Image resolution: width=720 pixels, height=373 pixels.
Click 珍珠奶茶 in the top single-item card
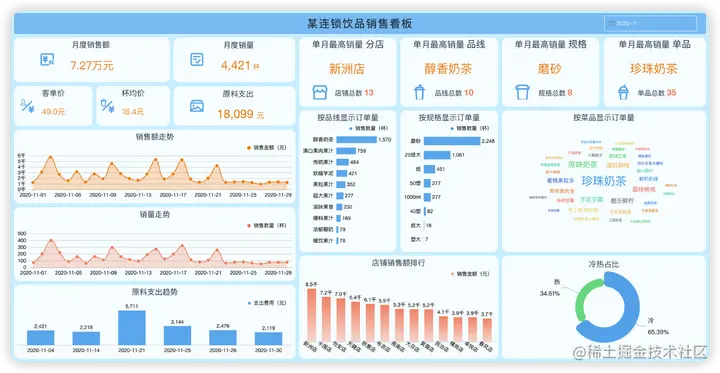(x=654, y=69)
